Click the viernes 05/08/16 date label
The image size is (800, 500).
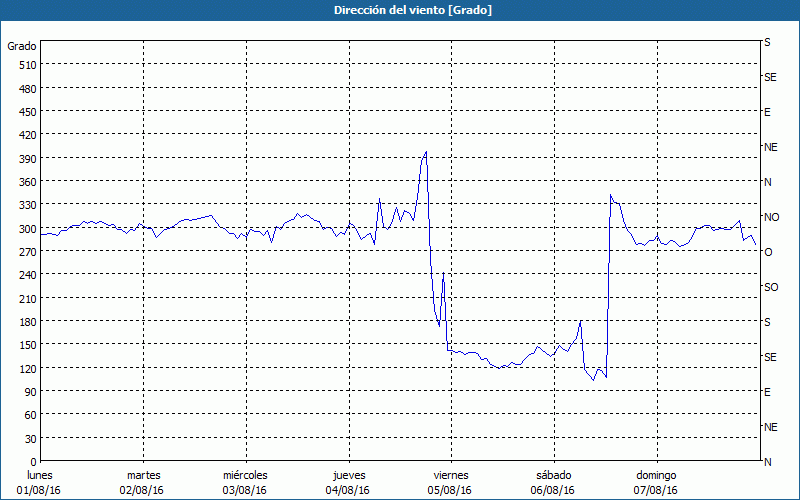450,482
